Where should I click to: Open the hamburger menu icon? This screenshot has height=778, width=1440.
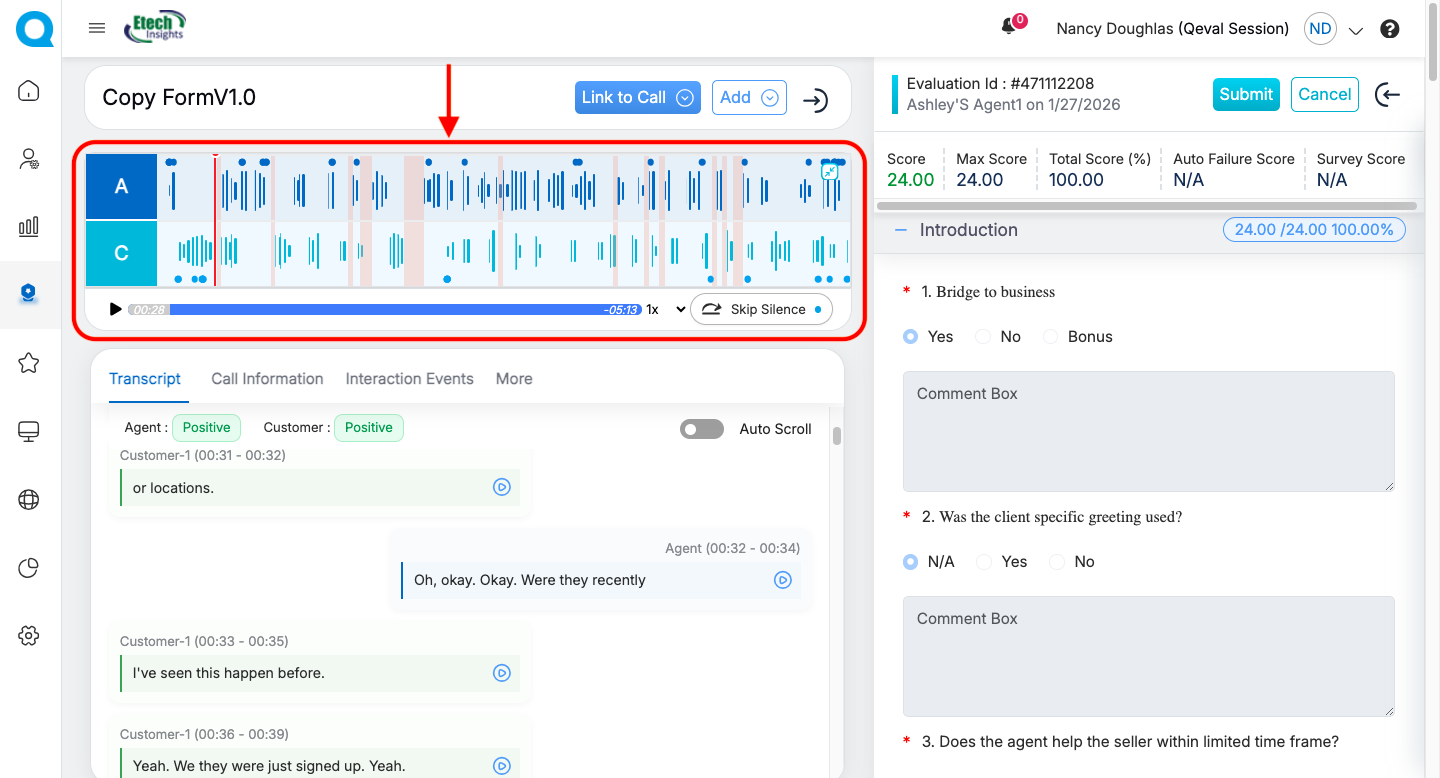tap(97, 28)
